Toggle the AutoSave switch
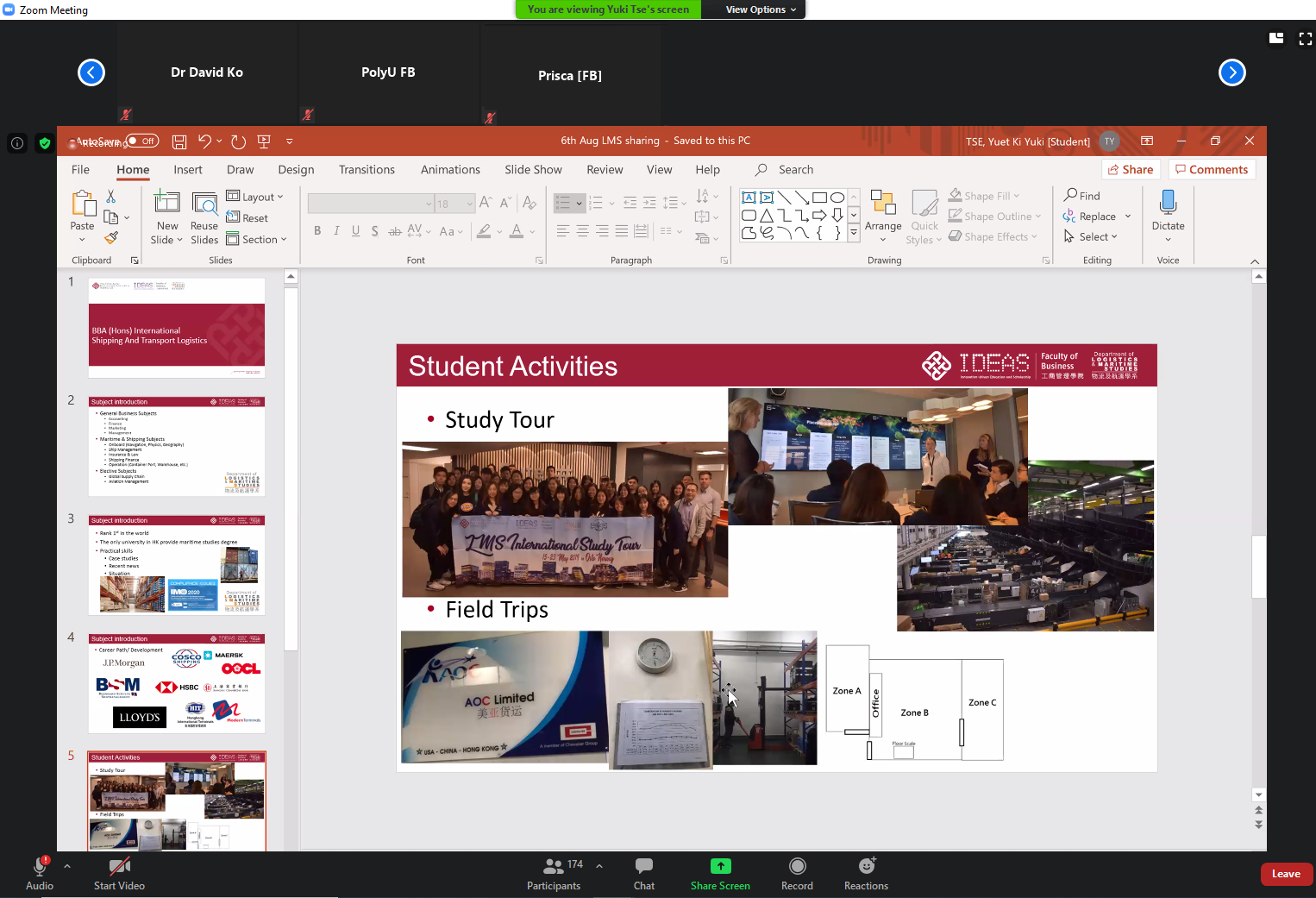Screen dimensions: 1316x898 point(143,141)
